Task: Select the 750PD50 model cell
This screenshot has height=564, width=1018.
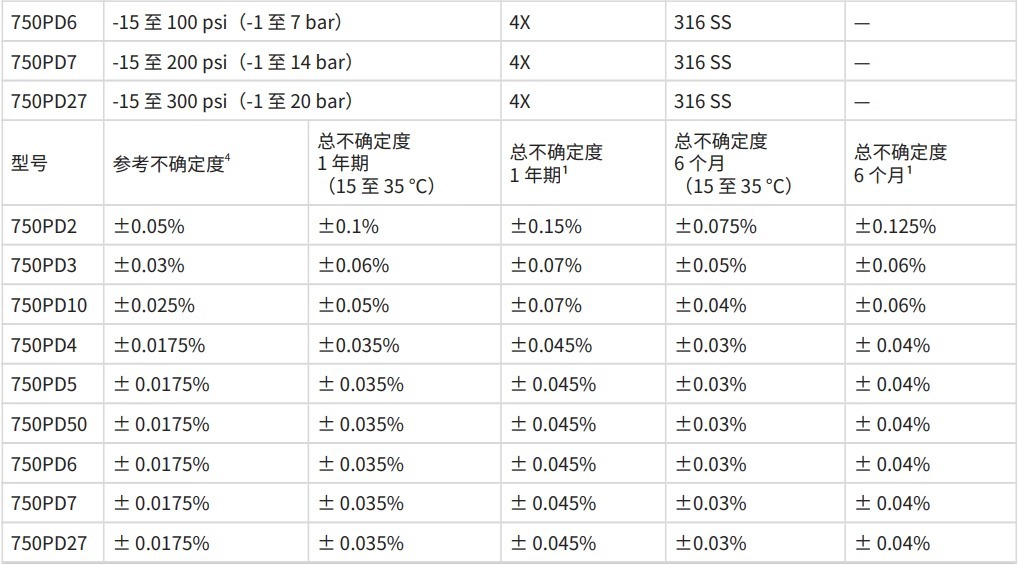Action: click(48, 424)
